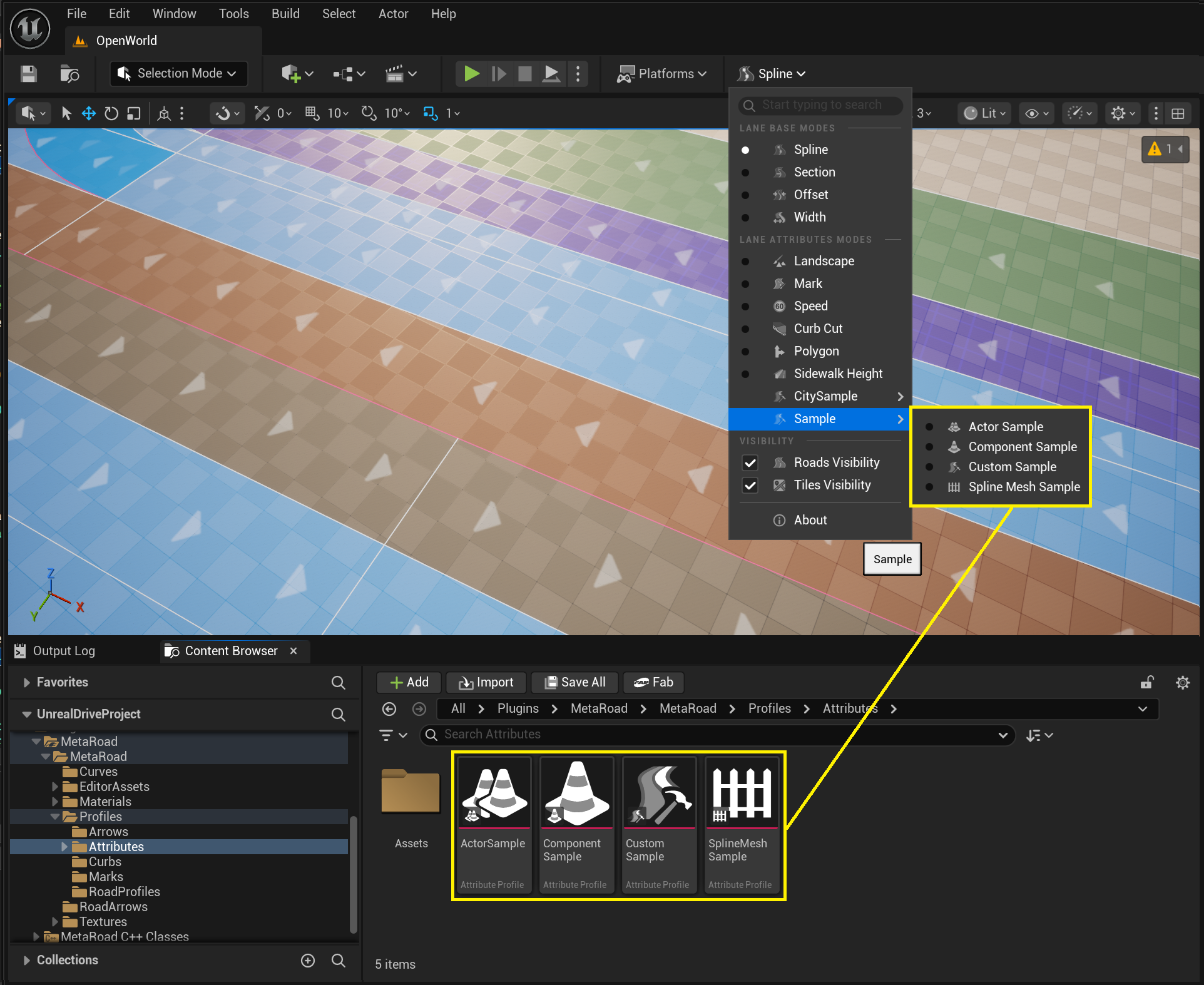Click the About info menu entry
Image resolution: width=1204 pixels, height=985 pixels.
pos(820,520)
